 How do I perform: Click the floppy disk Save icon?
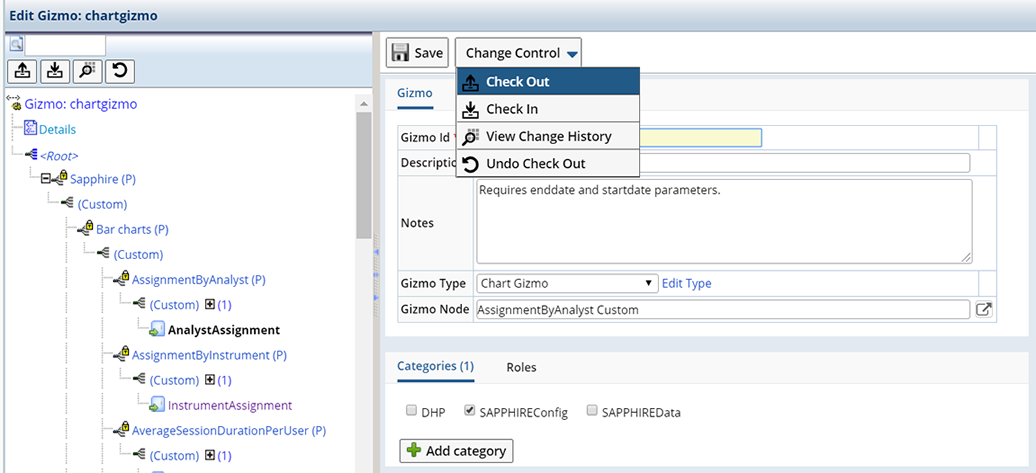[x=400, y=53]
